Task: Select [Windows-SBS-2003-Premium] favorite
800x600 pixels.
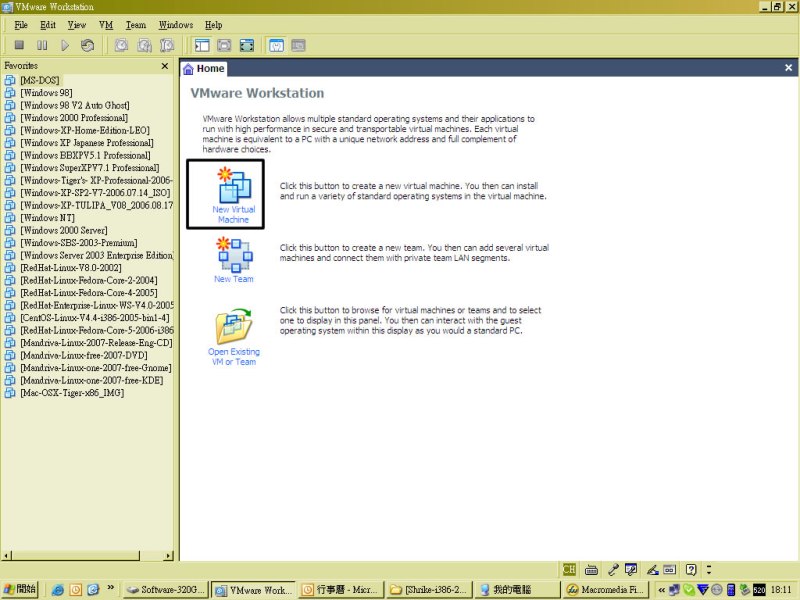Action: (79, 243)
